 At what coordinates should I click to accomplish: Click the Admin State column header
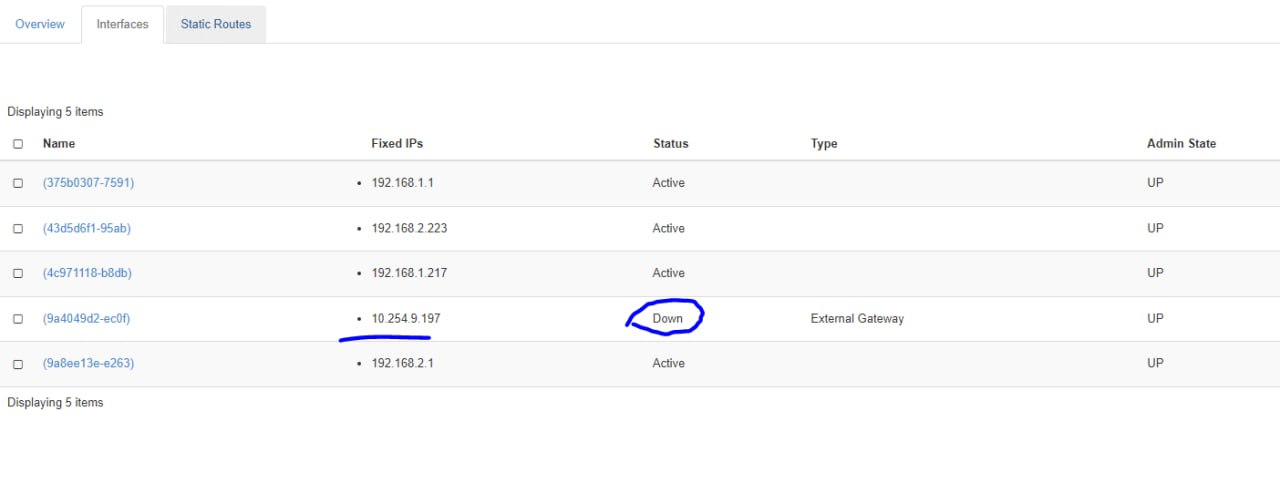point(1181,144)
